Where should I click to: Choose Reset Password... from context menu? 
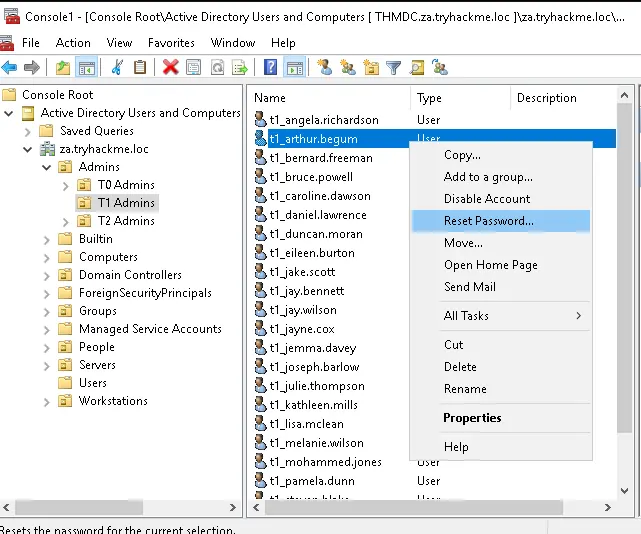(501, 221)
